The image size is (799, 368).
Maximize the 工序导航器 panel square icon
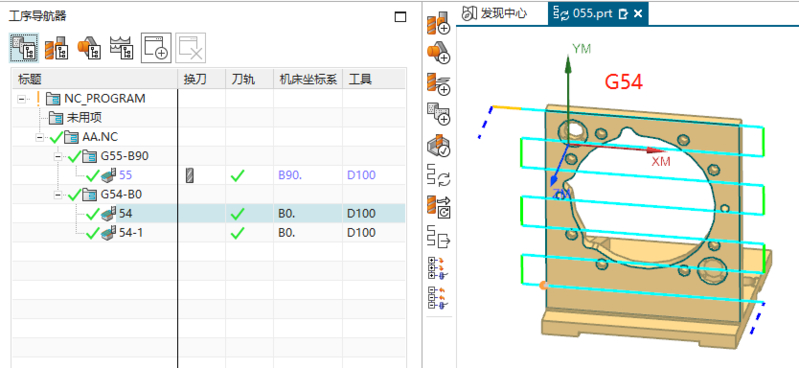tap(401, 17)
